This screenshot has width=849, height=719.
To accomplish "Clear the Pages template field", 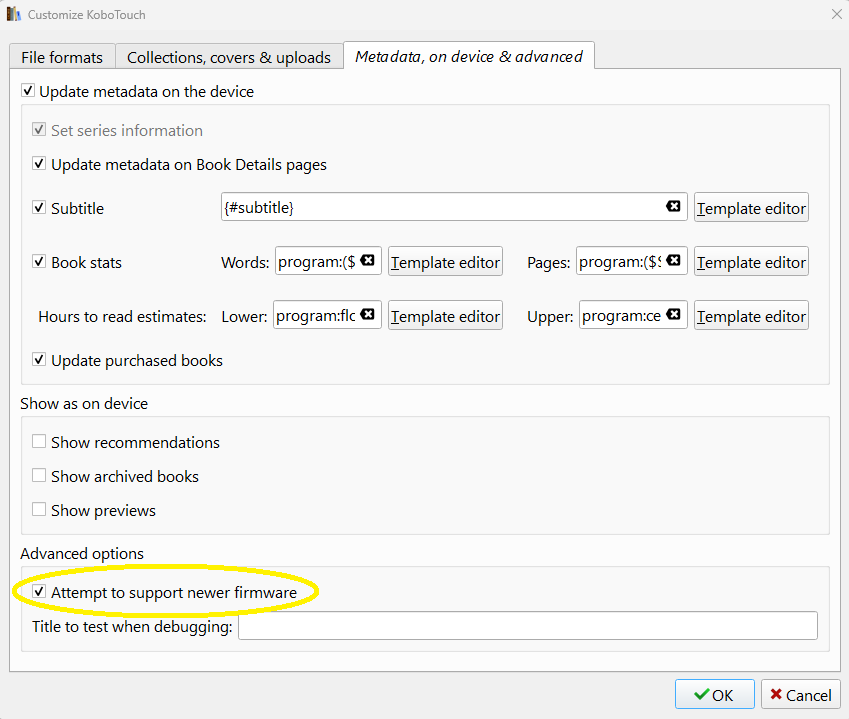I will pyautogui.click(x=673, y=260).
